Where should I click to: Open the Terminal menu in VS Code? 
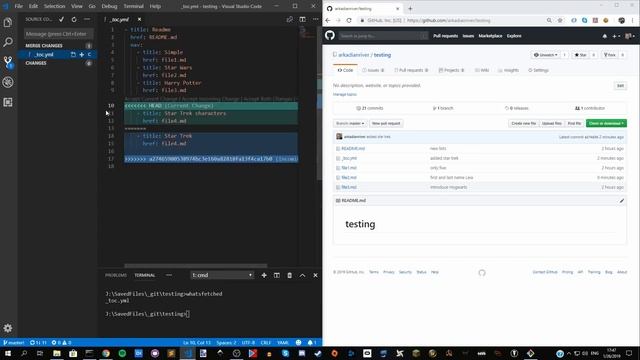(133, 6)
